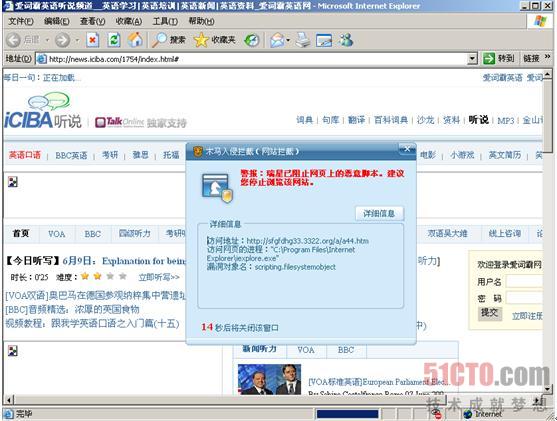Click the horizontal scrollbar left arrow
Viewport: 557px width, 421px height.
coord(9,400)
